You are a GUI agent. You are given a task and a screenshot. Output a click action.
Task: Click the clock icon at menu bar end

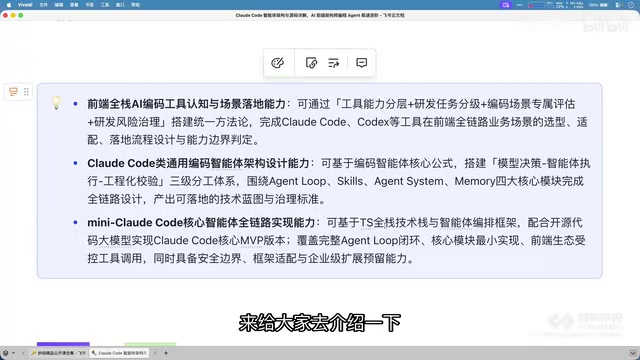[631, 5]
